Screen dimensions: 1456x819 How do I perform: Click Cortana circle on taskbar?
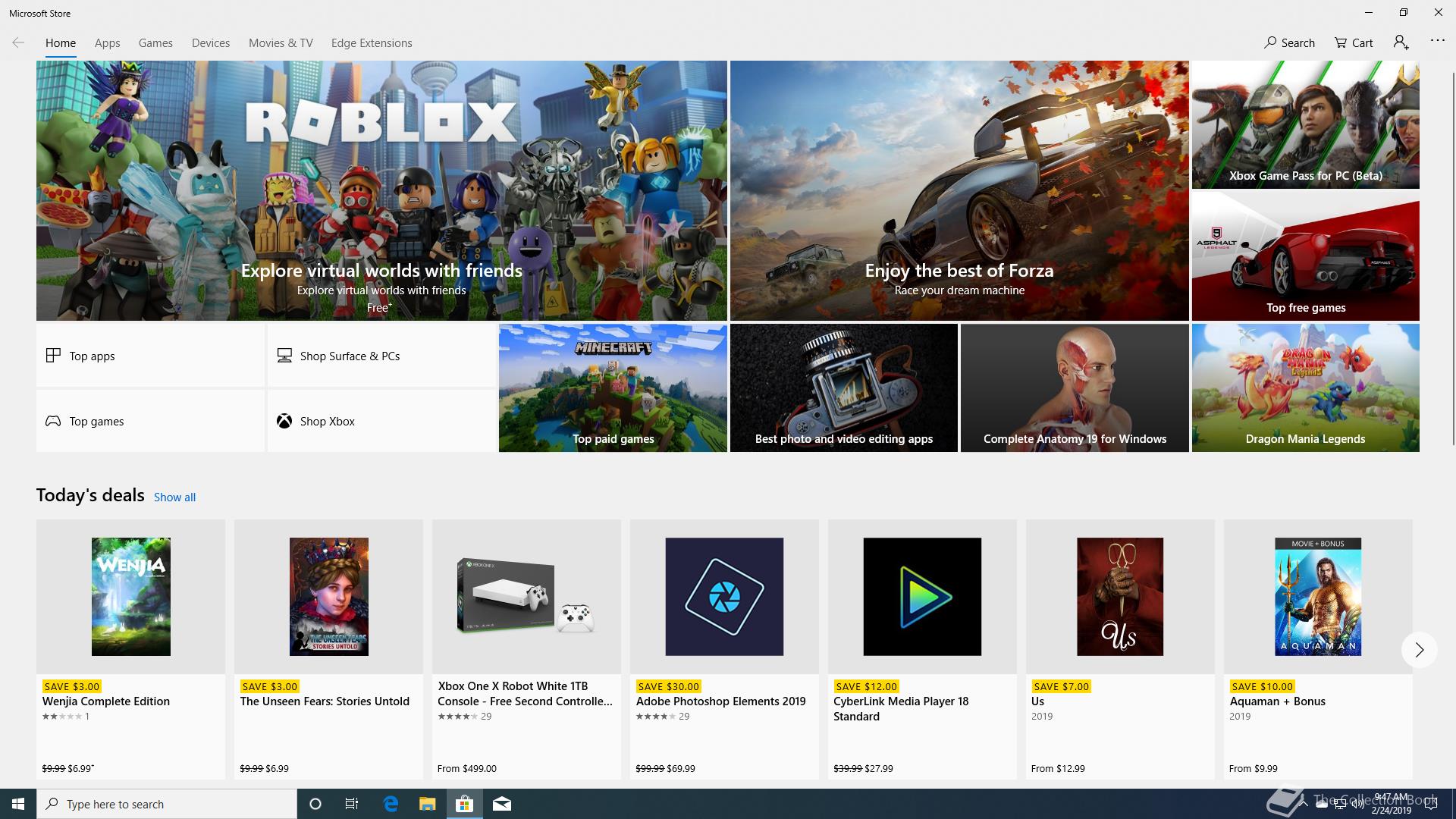pyautogui.click(x=315, y=804)
